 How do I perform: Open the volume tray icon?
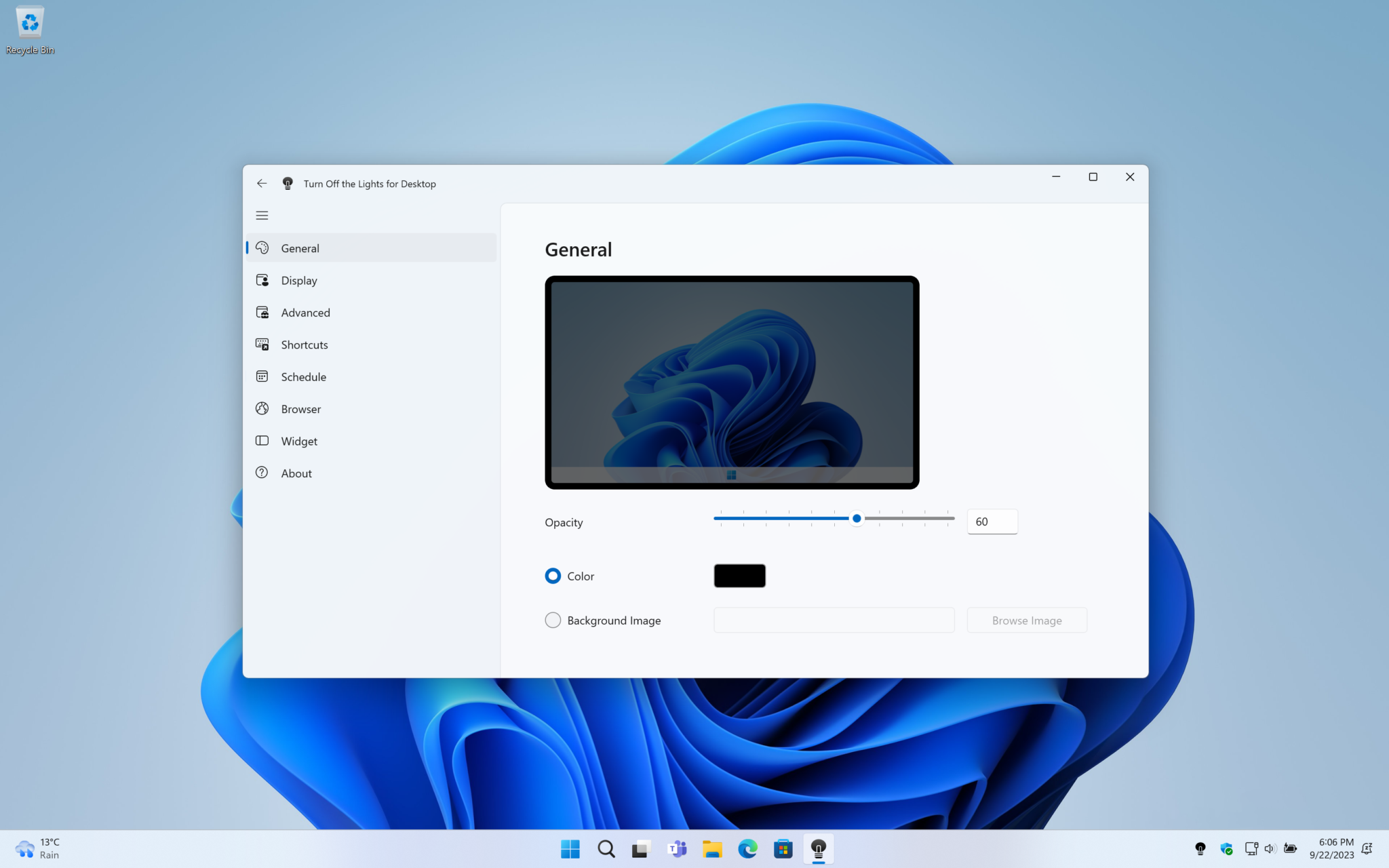coord(1270,848)
